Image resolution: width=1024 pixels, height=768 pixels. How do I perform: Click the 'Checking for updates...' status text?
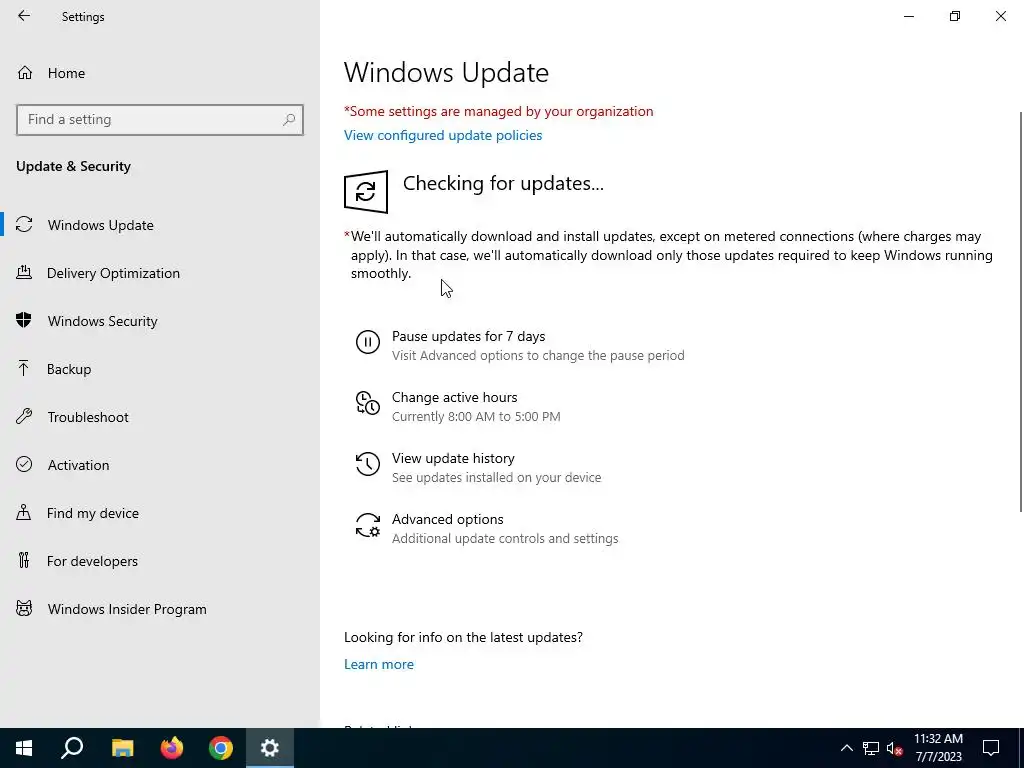(503, 184)
